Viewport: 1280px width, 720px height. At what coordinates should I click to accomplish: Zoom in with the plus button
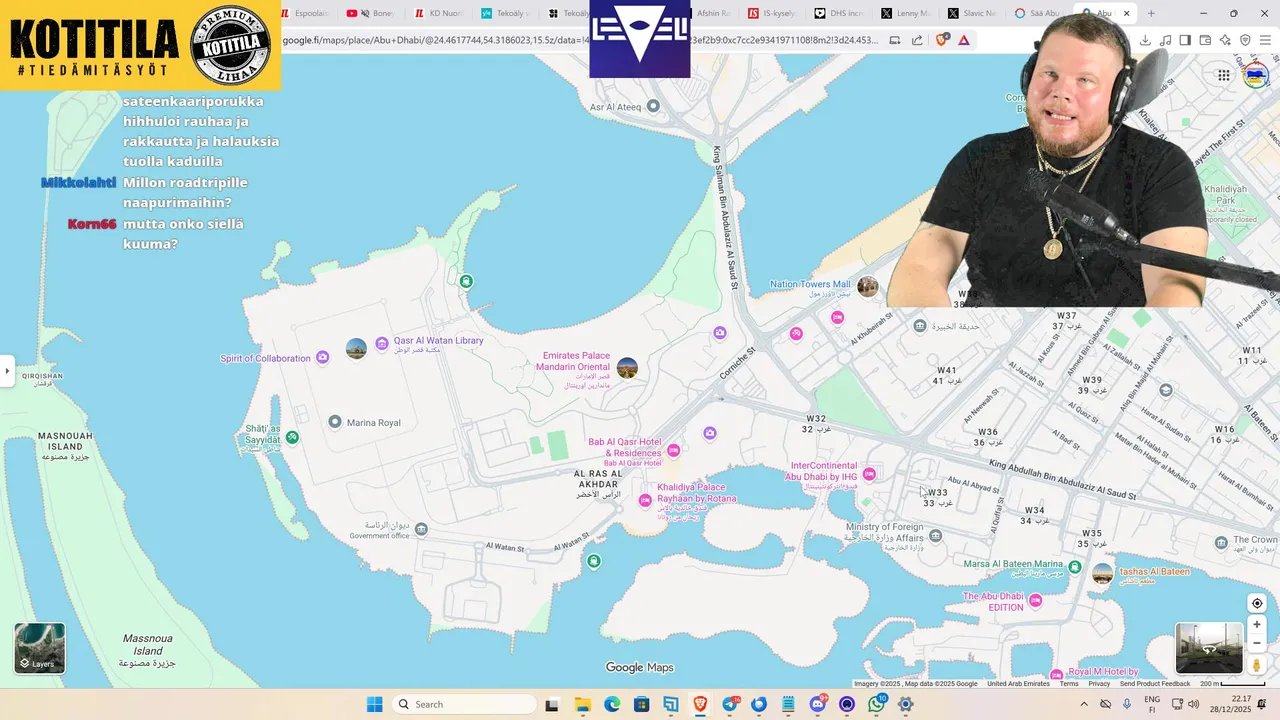[x=1257, y=625]
